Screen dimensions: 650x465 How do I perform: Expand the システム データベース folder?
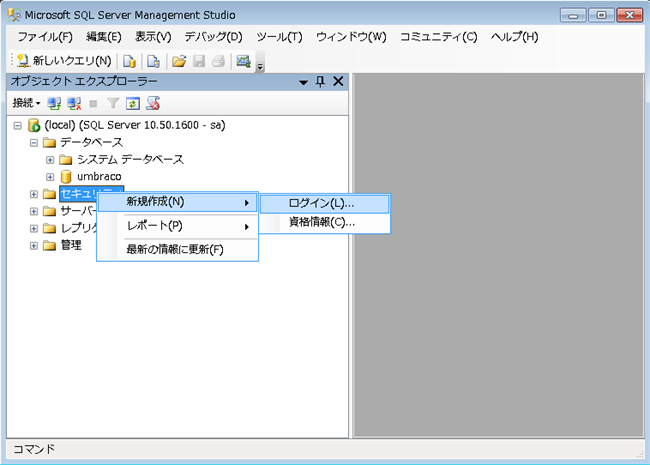click(x=50, y=160)
